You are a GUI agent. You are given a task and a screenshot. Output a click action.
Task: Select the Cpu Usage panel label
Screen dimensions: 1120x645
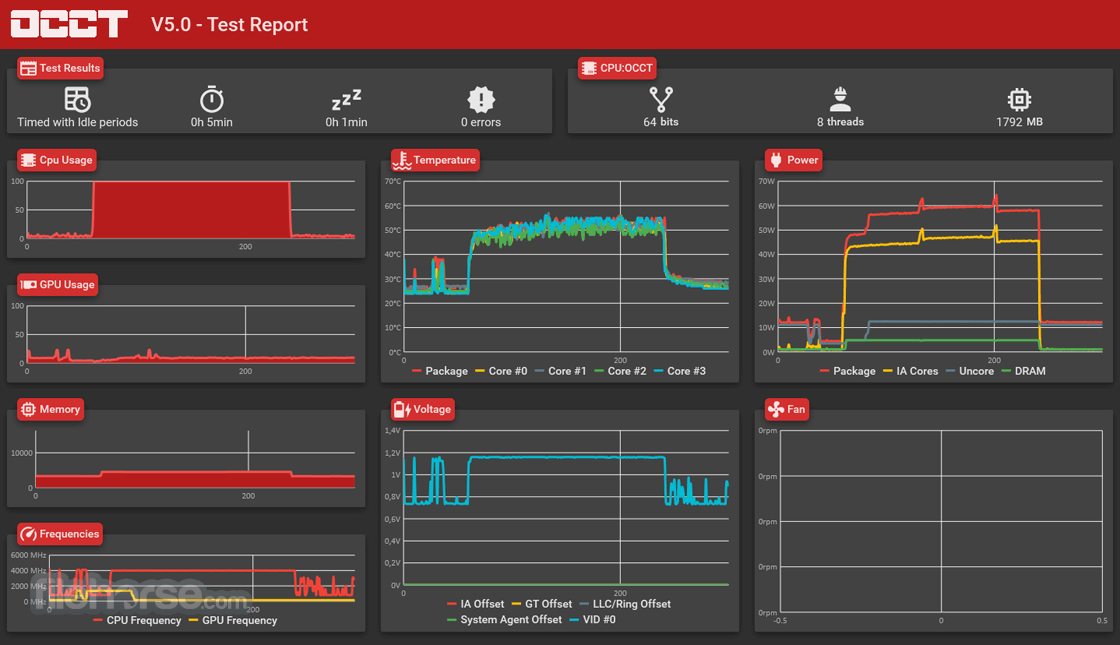(57, 160)
